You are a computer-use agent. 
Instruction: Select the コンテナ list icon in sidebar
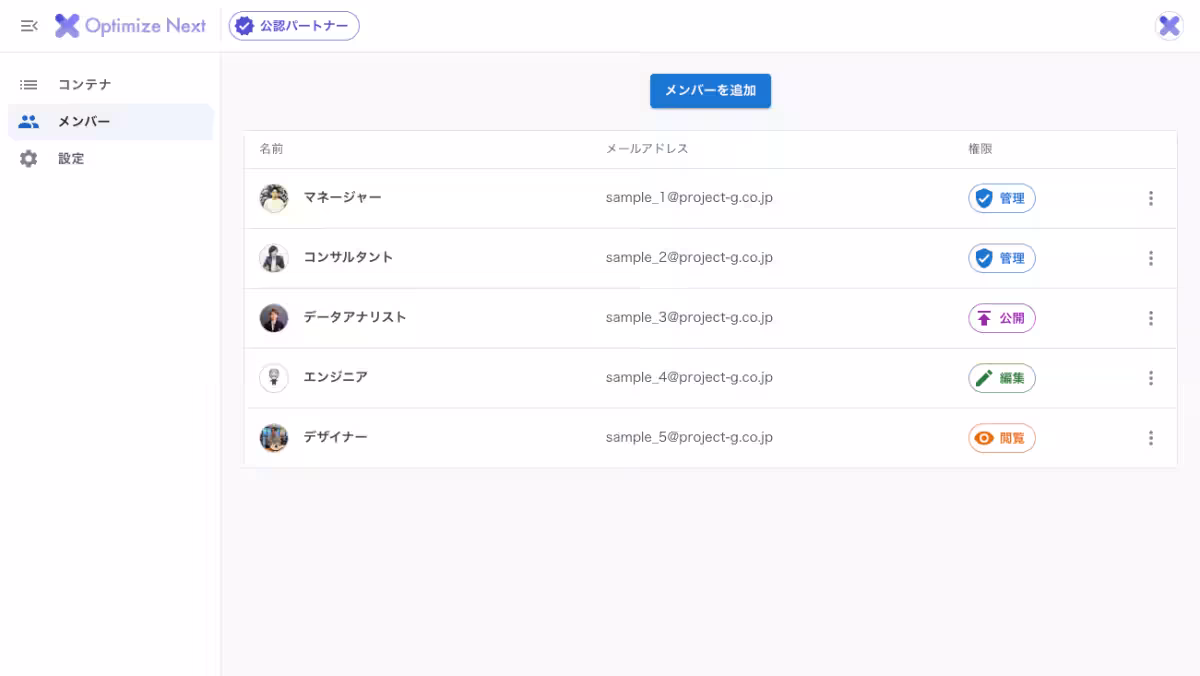(29, 84)
